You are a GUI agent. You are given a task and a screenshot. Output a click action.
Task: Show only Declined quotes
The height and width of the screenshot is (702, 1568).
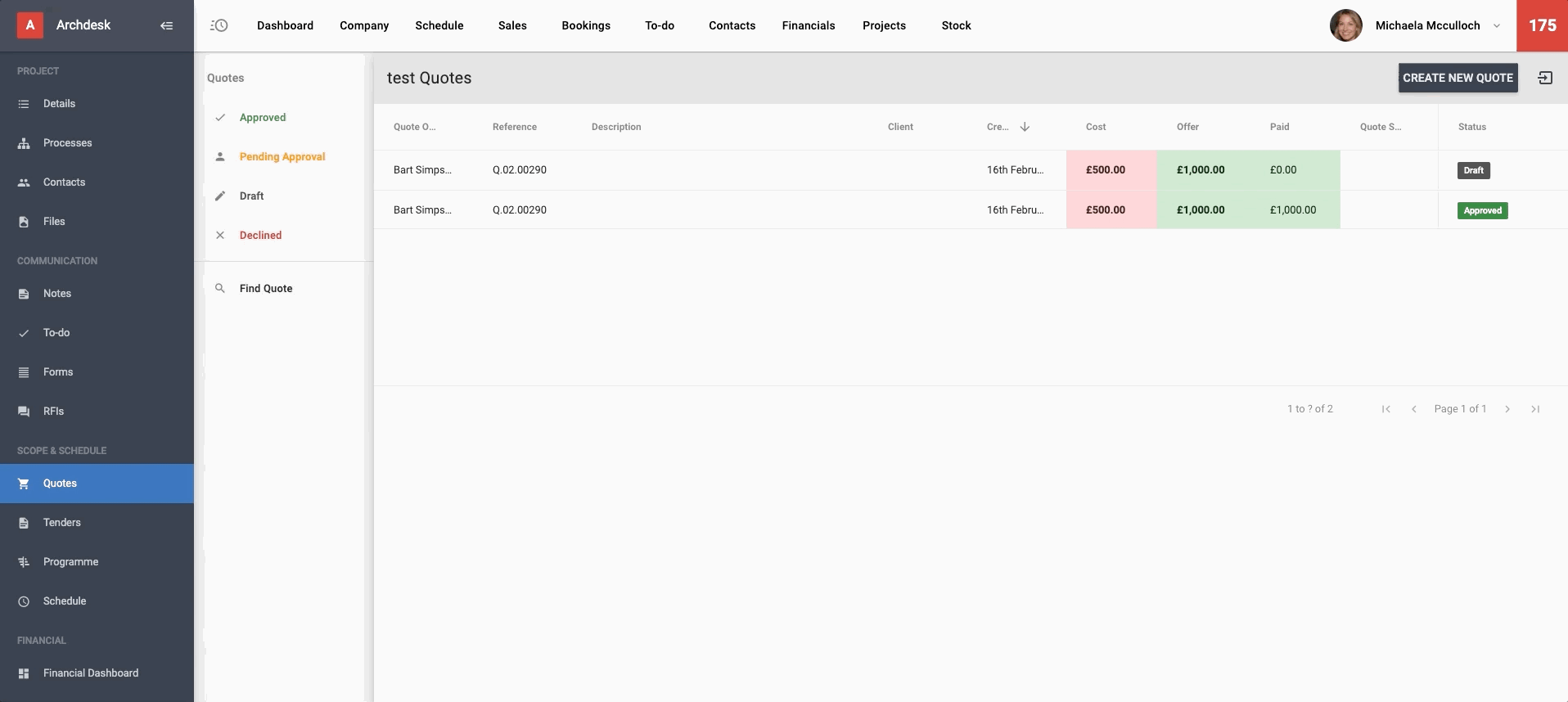coord(260,235)
